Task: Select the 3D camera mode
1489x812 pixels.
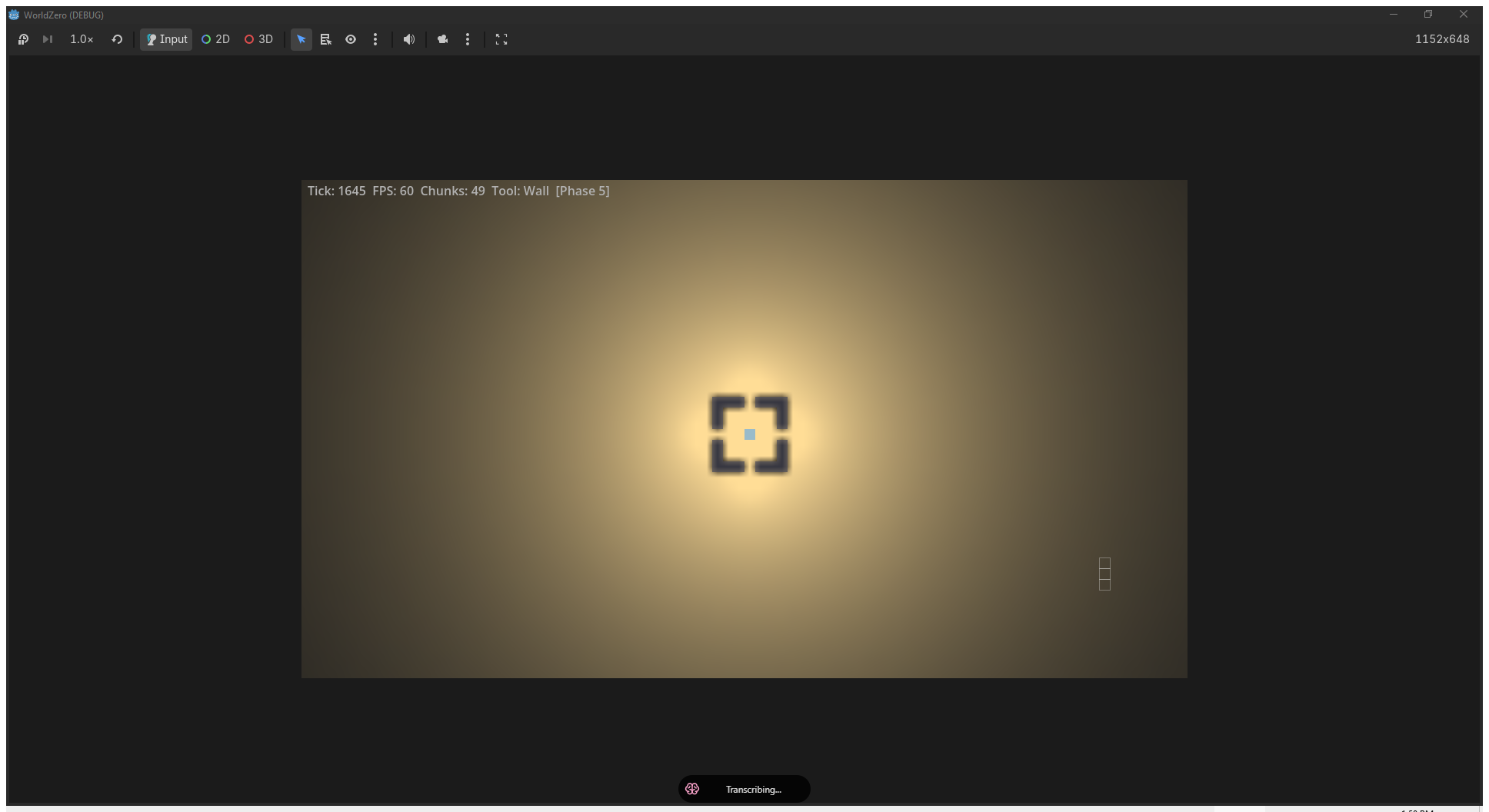Action: pyautogui.click(x=258, y=39)
